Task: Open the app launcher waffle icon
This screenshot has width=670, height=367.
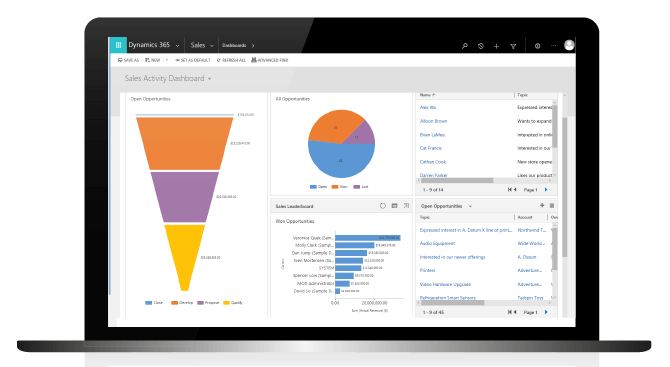Action: pos(118,45)
